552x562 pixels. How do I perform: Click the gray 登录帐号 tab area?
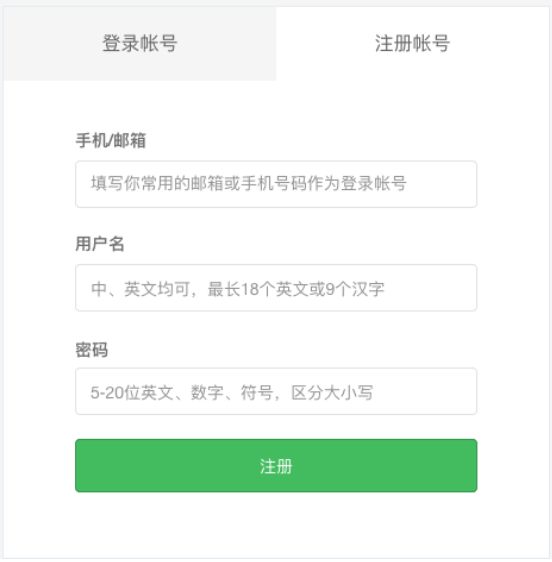140,43
